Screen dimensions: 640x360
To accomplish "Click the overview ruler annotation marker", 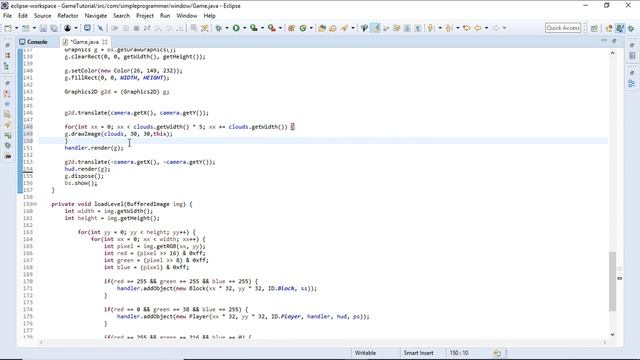I will pos(620,278).
